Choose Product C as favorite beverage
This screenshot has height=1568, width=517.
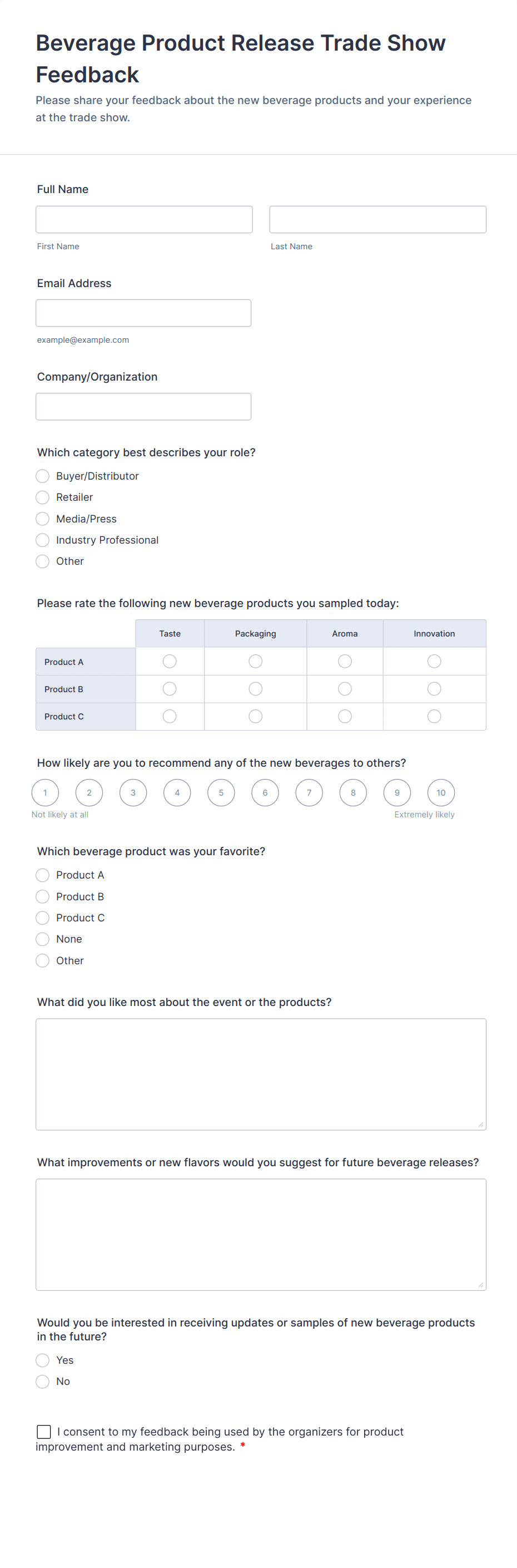(x=43, y=918)
